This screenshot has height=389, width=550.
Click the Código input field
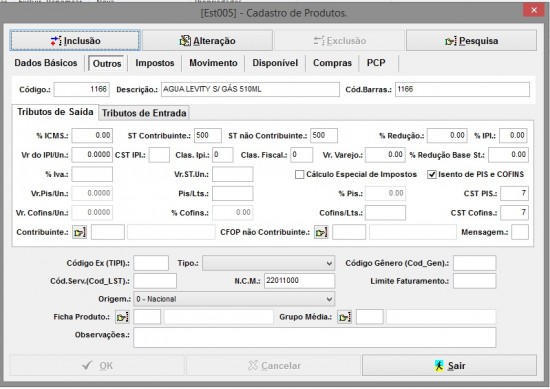[82, 89]
